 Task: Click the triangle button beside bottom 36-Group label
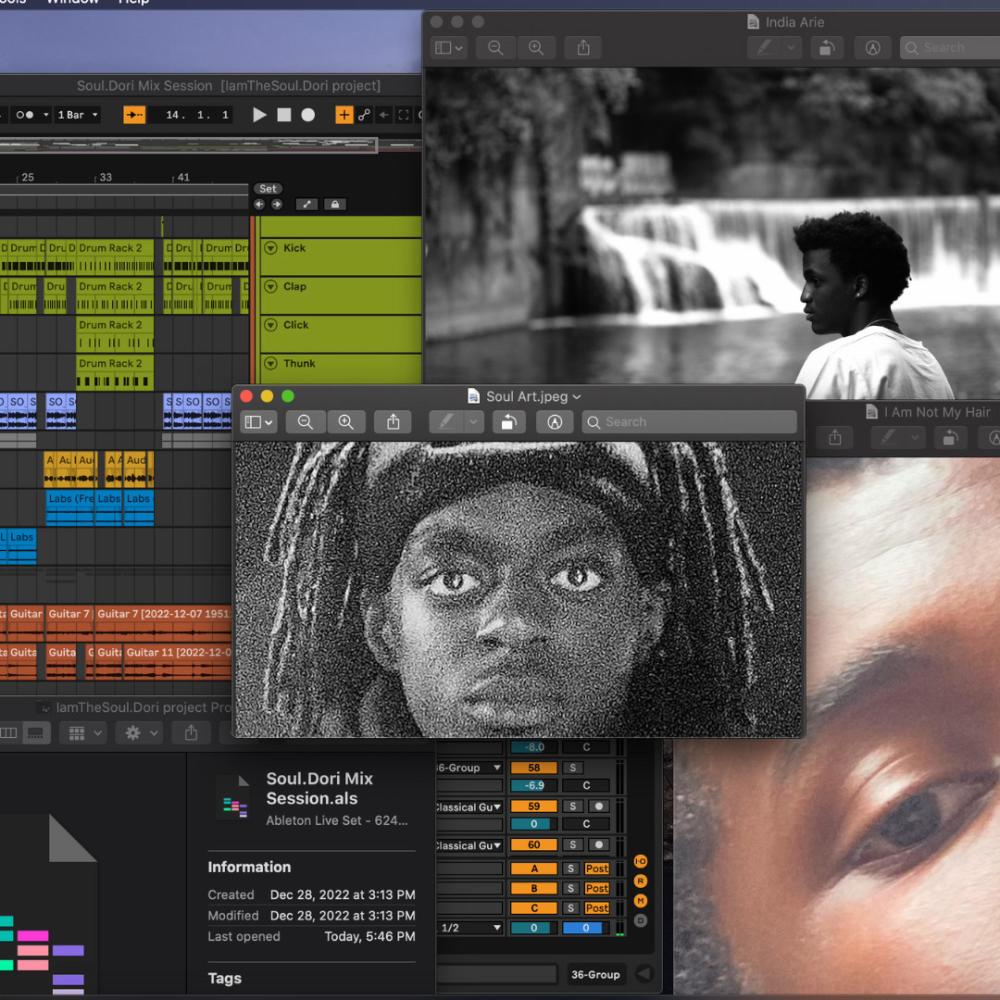[x=645, y=974]
